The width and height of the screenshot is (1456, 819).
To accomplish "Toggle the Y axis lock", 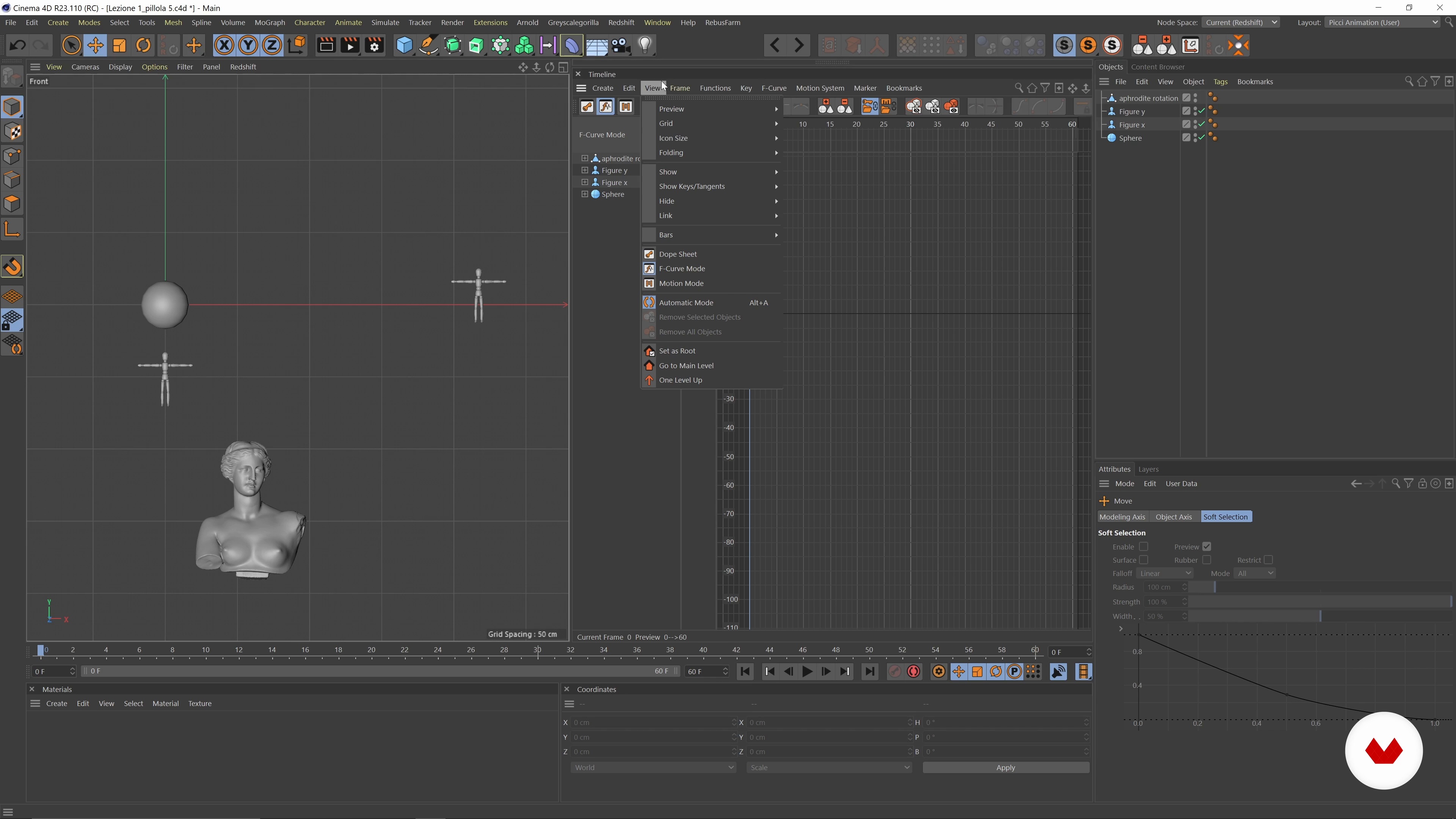I will point(248,45).
